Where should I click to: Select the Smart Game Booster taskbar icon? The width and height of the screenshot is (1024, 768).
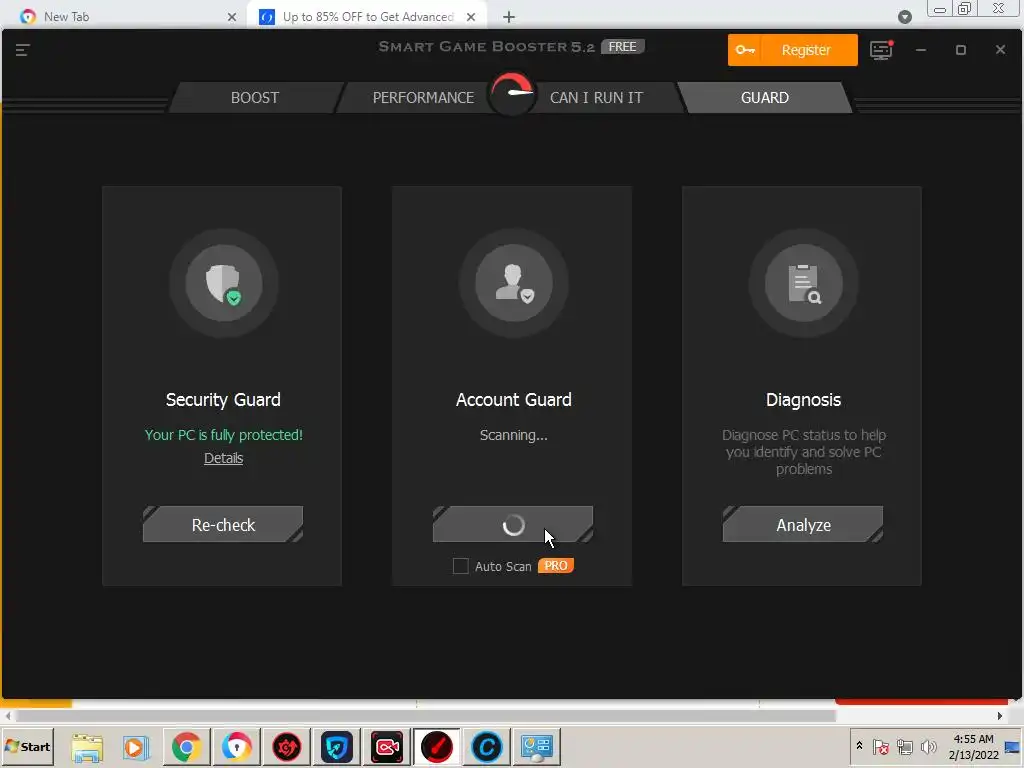[436, 746]
